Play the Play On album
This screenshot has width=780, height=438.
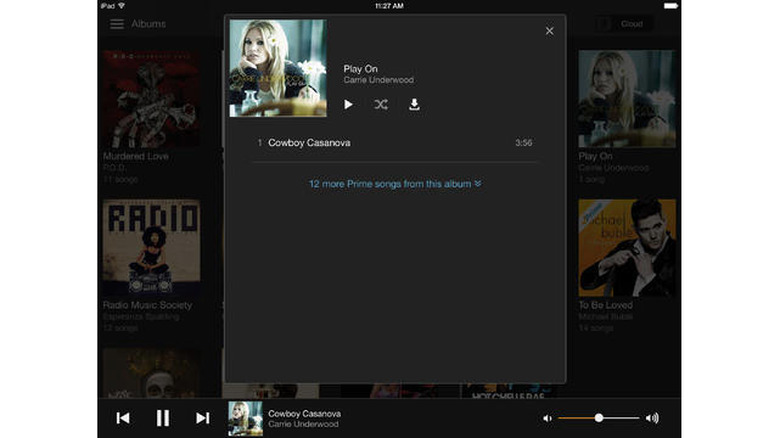348,105
